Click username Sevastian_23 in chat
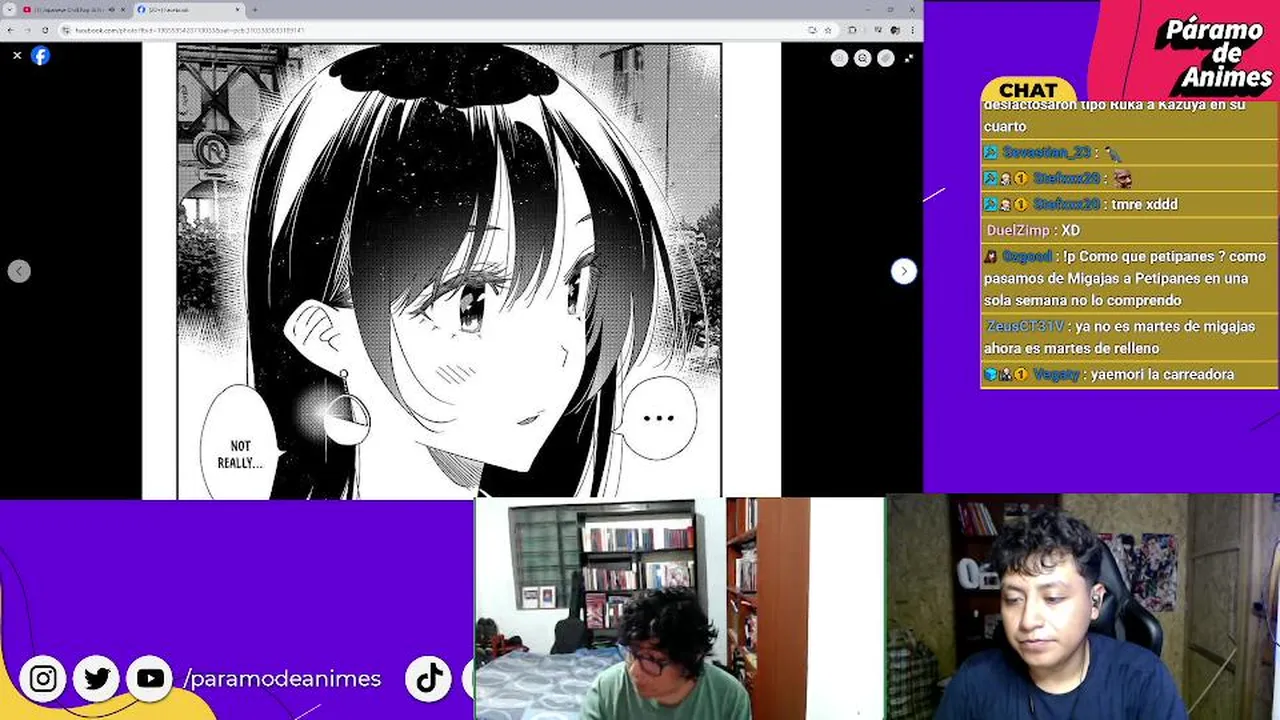The width and height of the screenshot is (1280, 720). tap(1047, 152)
